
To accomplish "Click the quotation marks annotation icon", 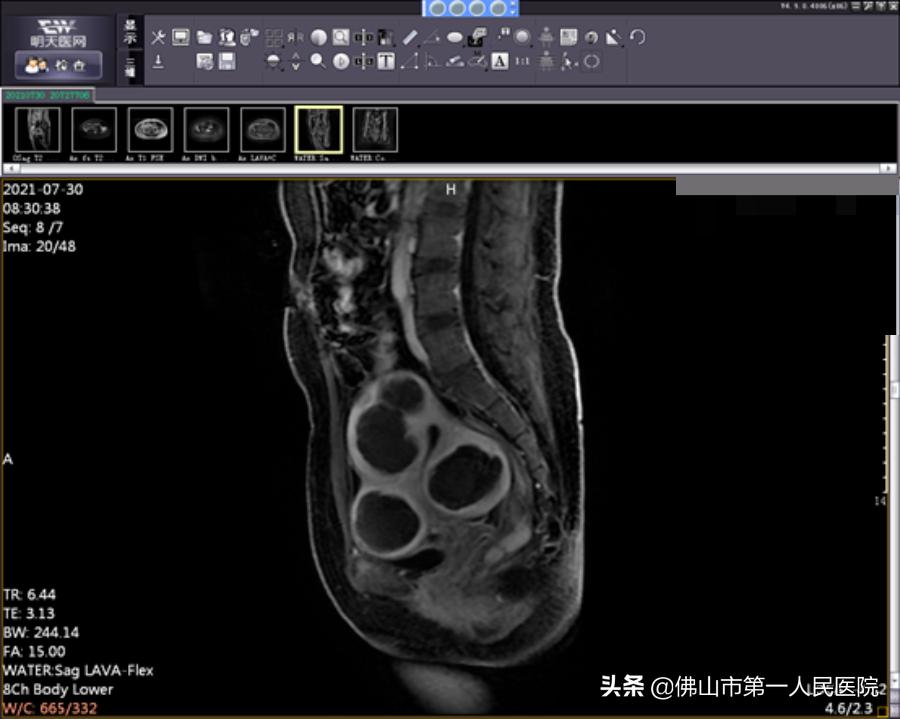I will (503, 34).
